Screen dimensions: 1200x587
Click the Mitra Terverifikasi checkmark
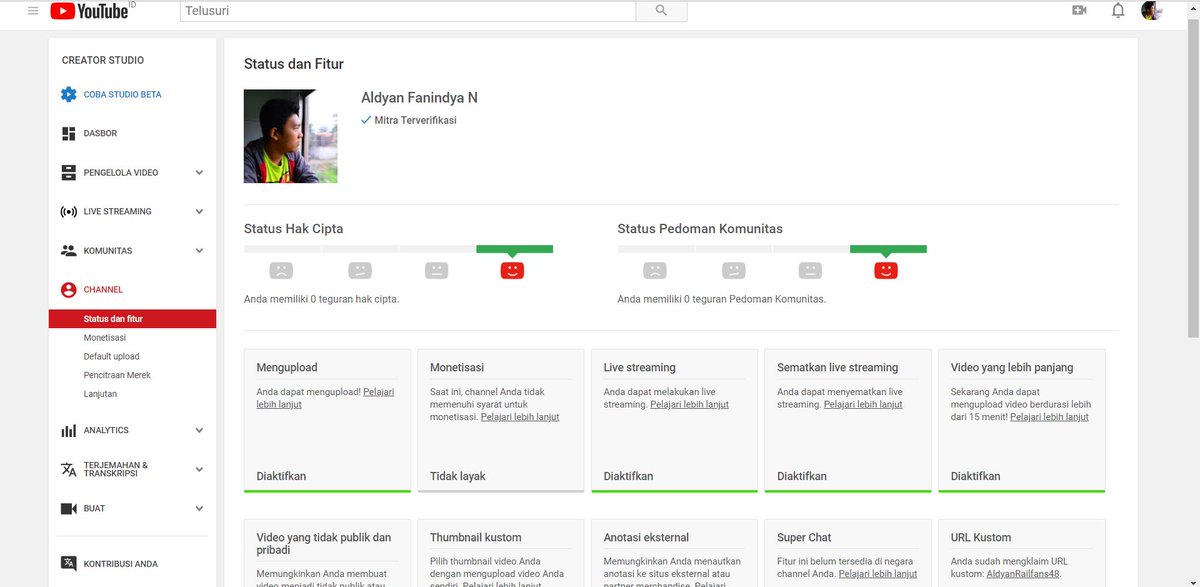(x=366, y=120)
